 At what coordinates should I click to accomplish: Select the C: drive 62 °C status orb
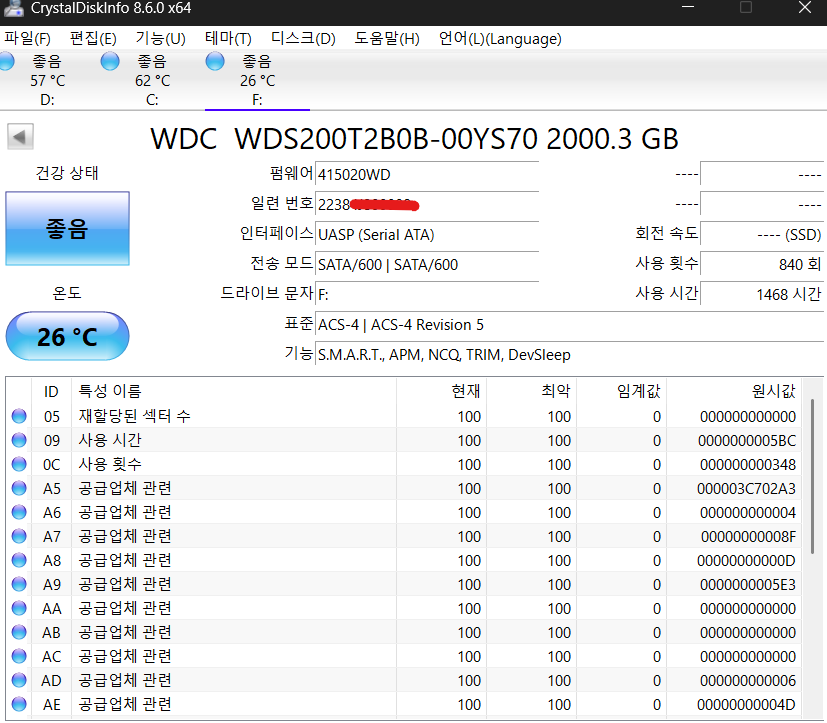pyautogui.click(x=110, y=61)
